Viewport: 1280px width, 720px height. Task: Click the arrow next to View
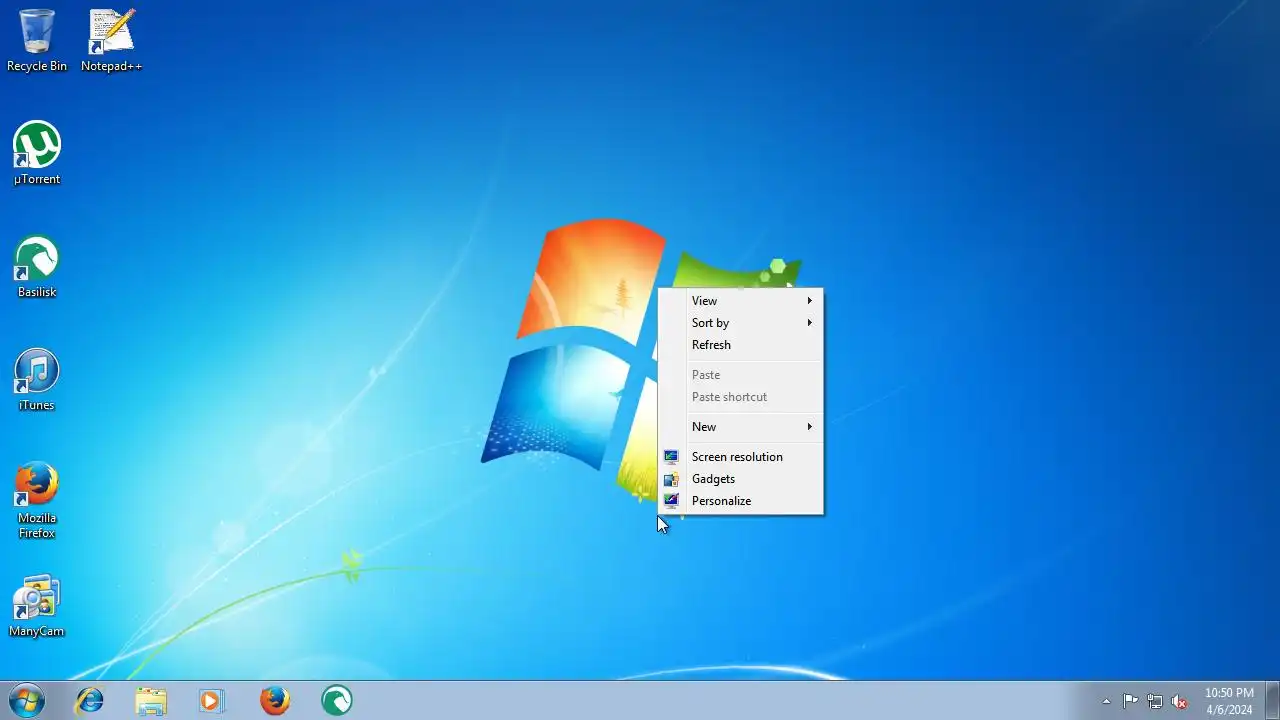(x=810, y=301)
